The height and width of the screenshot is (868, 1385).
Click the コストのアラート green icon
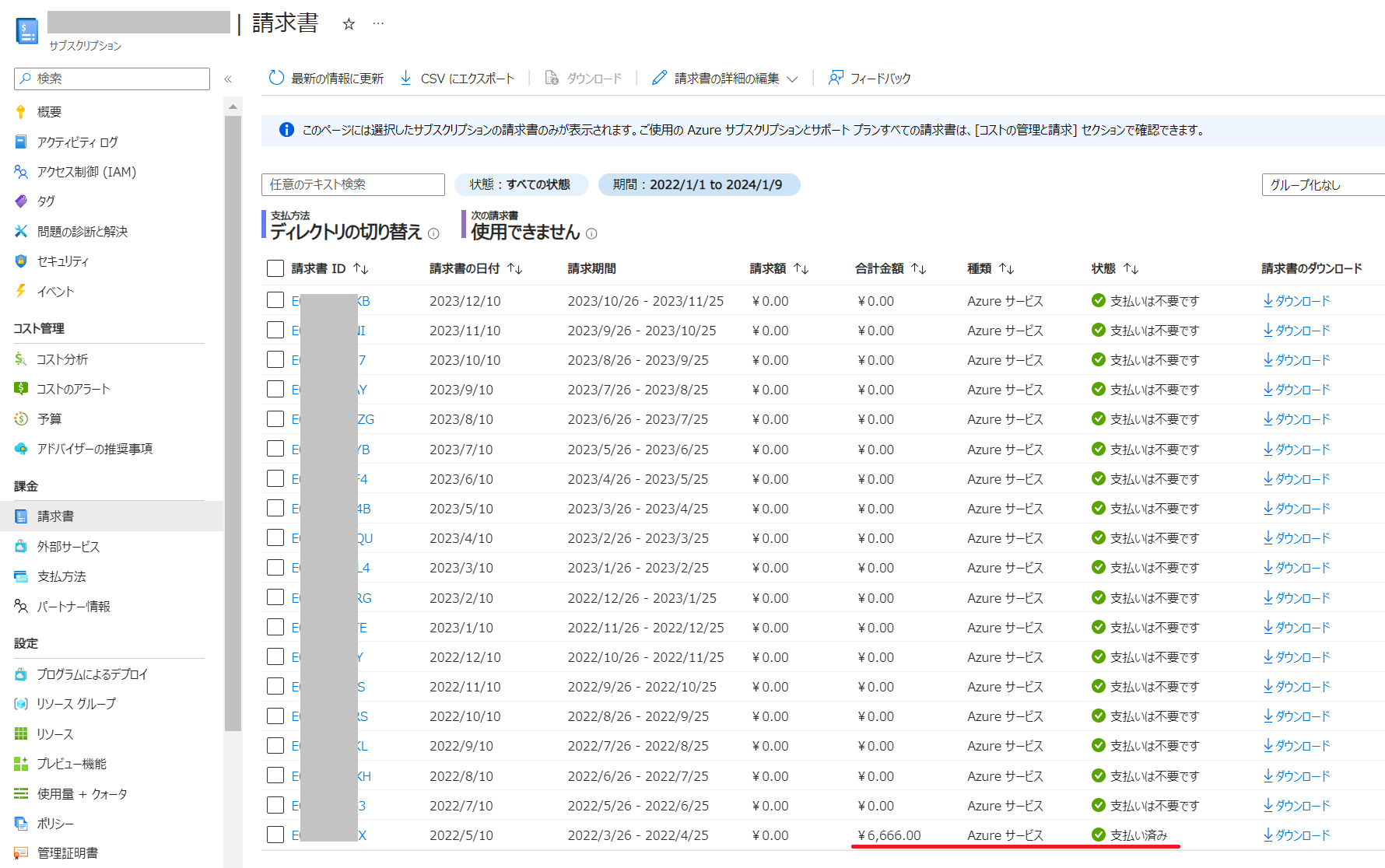click(21, 388)
